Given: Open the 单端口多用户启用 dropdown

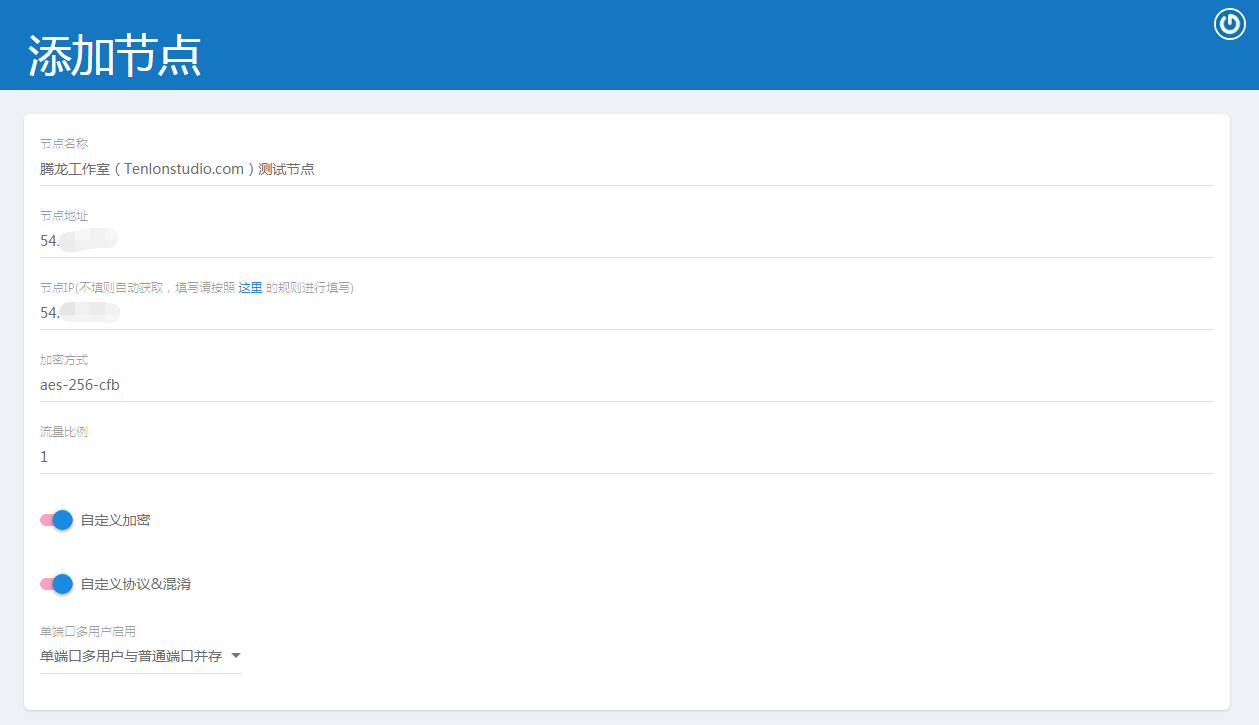Looking at the screenshot, I should (141, 657).
